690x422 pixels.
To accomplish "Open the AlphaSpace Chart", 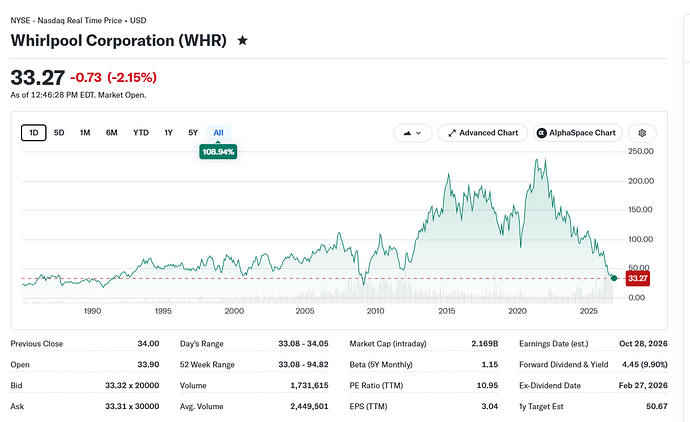I will pyautogui.click(x=577, y=133).
